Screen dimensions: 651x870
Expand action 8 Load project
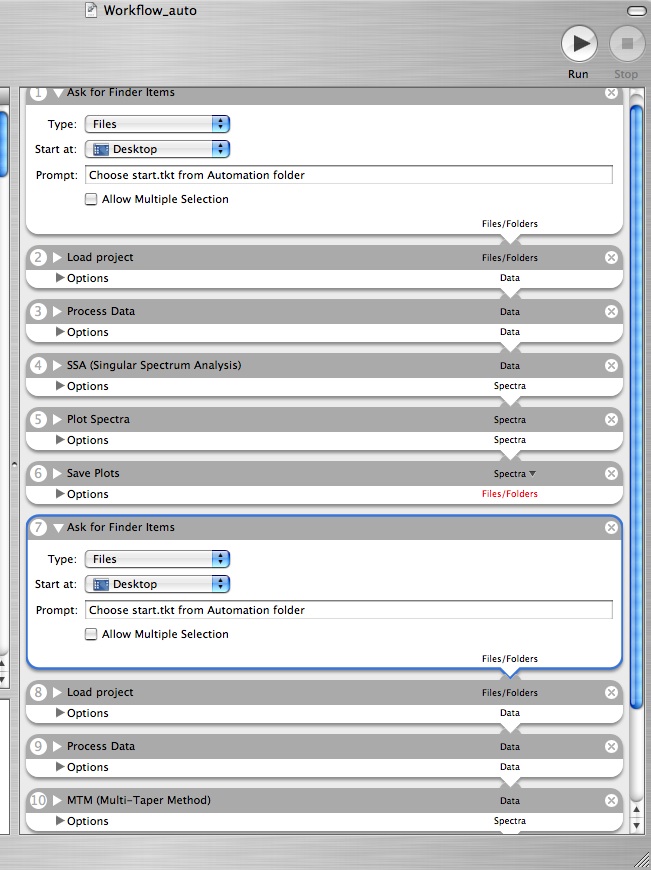[x=57, y=692]
